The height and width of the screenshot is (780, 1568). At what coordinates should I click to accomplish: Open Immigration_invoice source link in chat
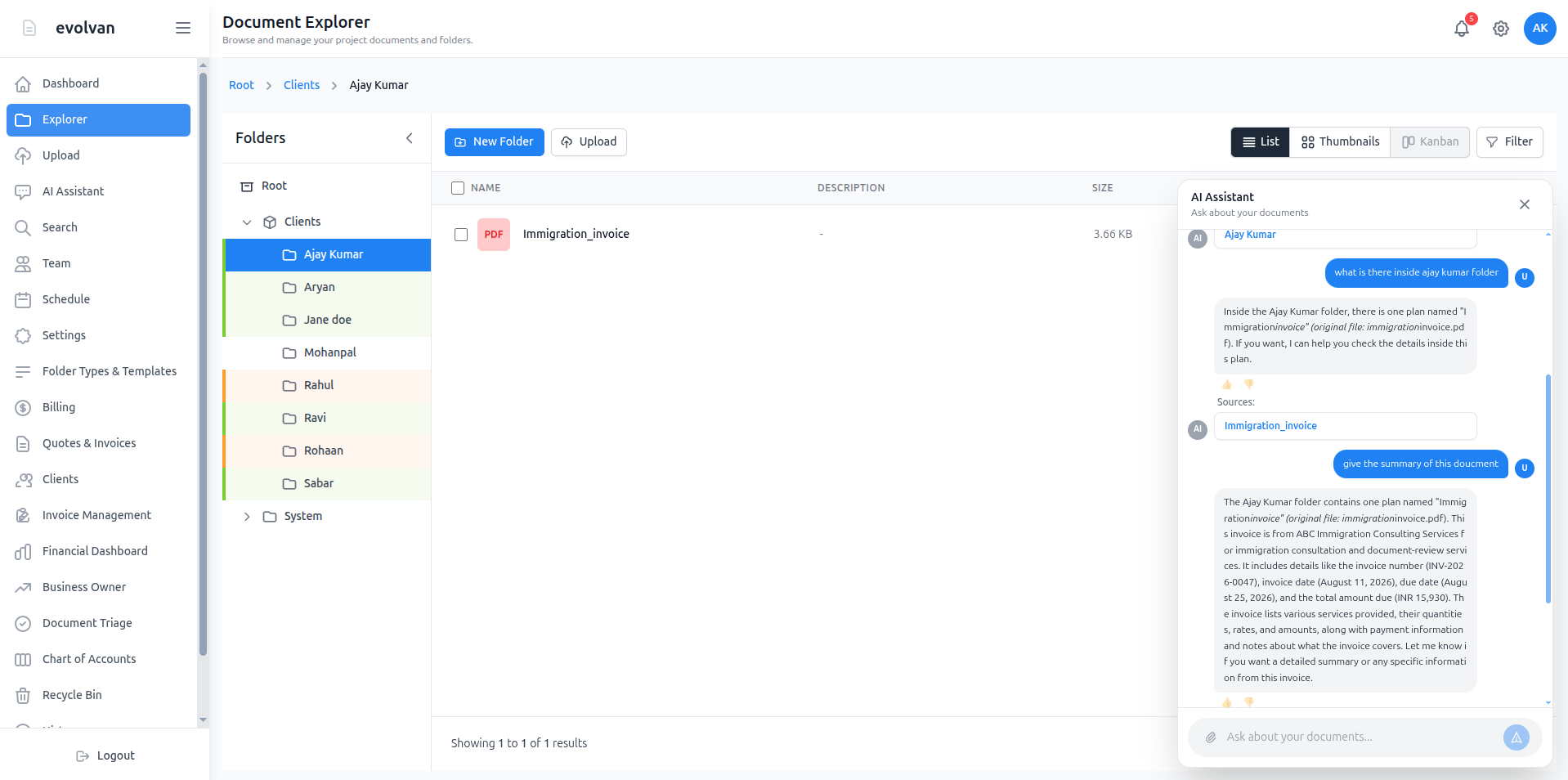coord(1270,426)
